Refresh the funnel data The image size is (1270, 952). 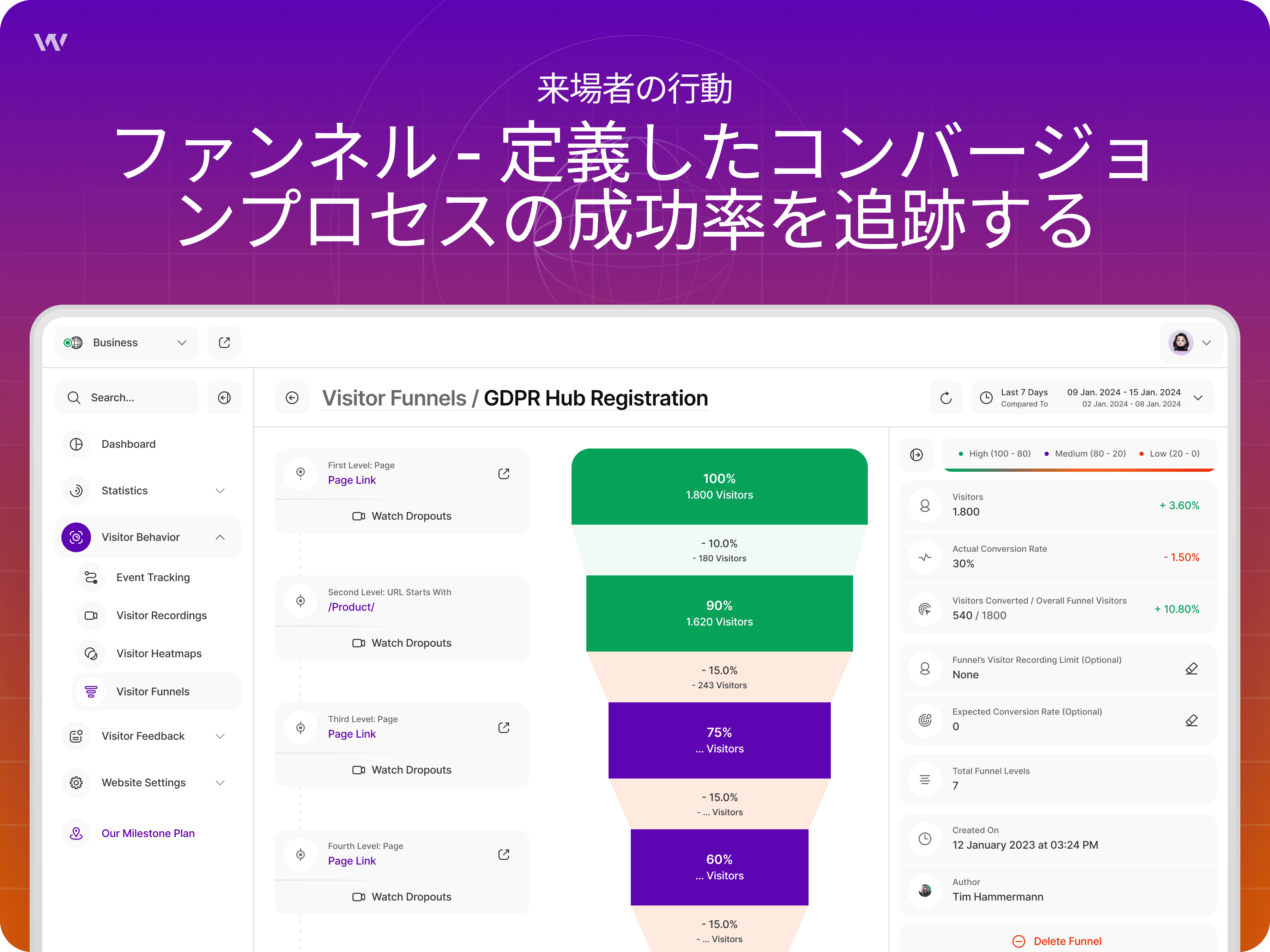[x=946, y=398]
